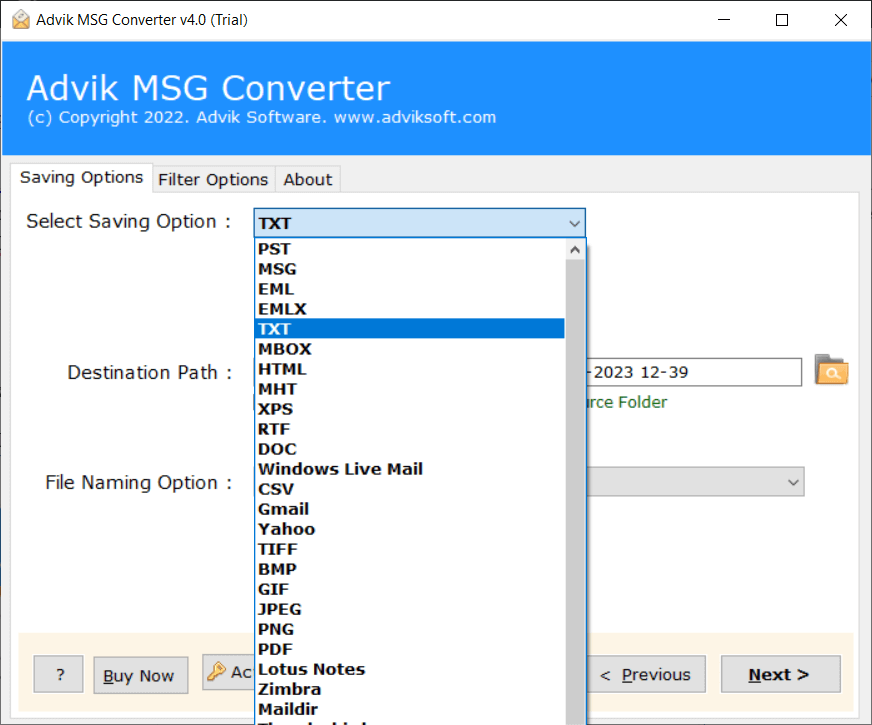The width and height of the screenshot is (872, 725).
Task: Open the Select Saving Option combo box
Action: tap(419, 223)
